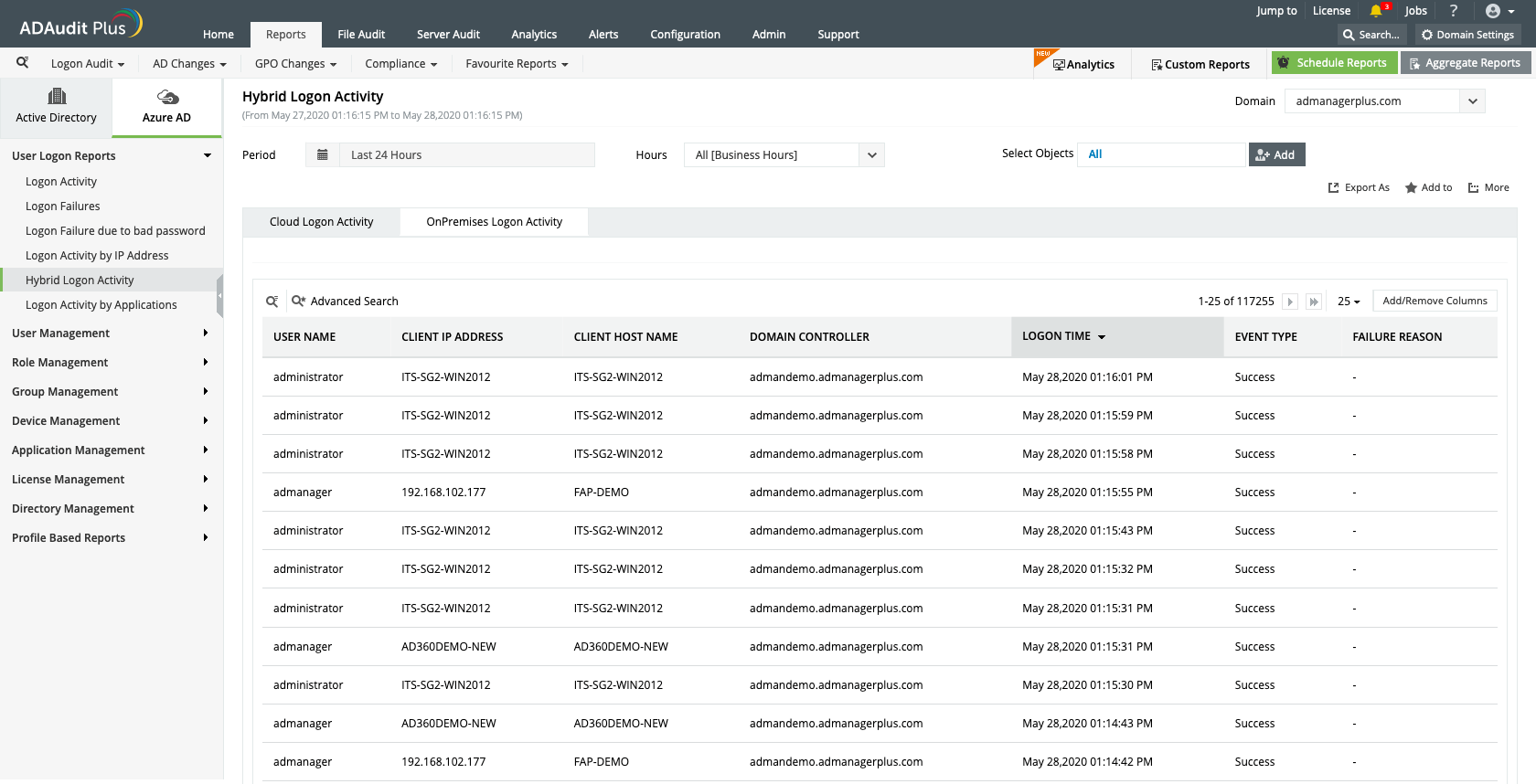Click the help question mark icon

point(1454,11)
